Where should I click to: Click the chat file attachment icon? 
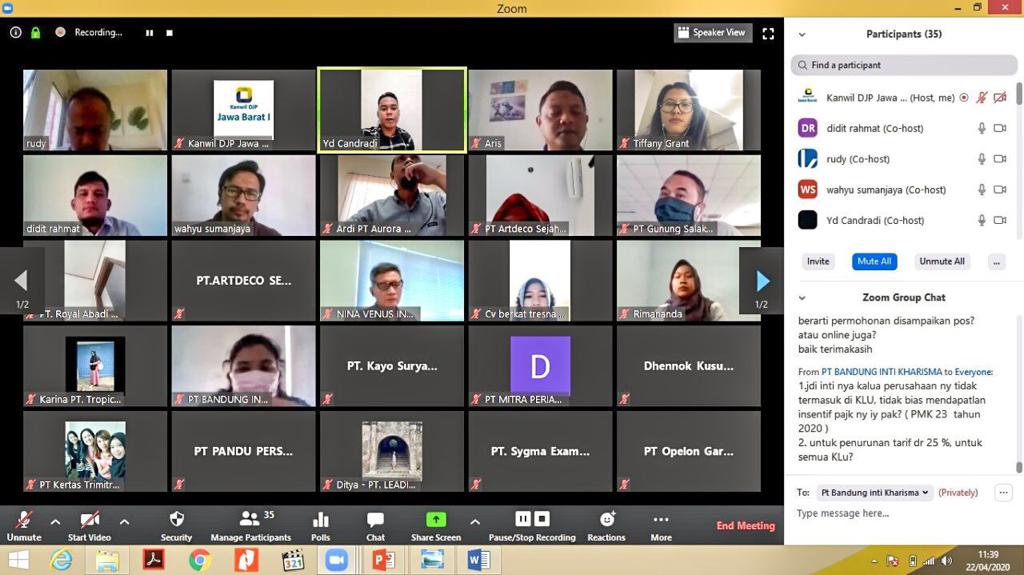[x=1003, y=492]
